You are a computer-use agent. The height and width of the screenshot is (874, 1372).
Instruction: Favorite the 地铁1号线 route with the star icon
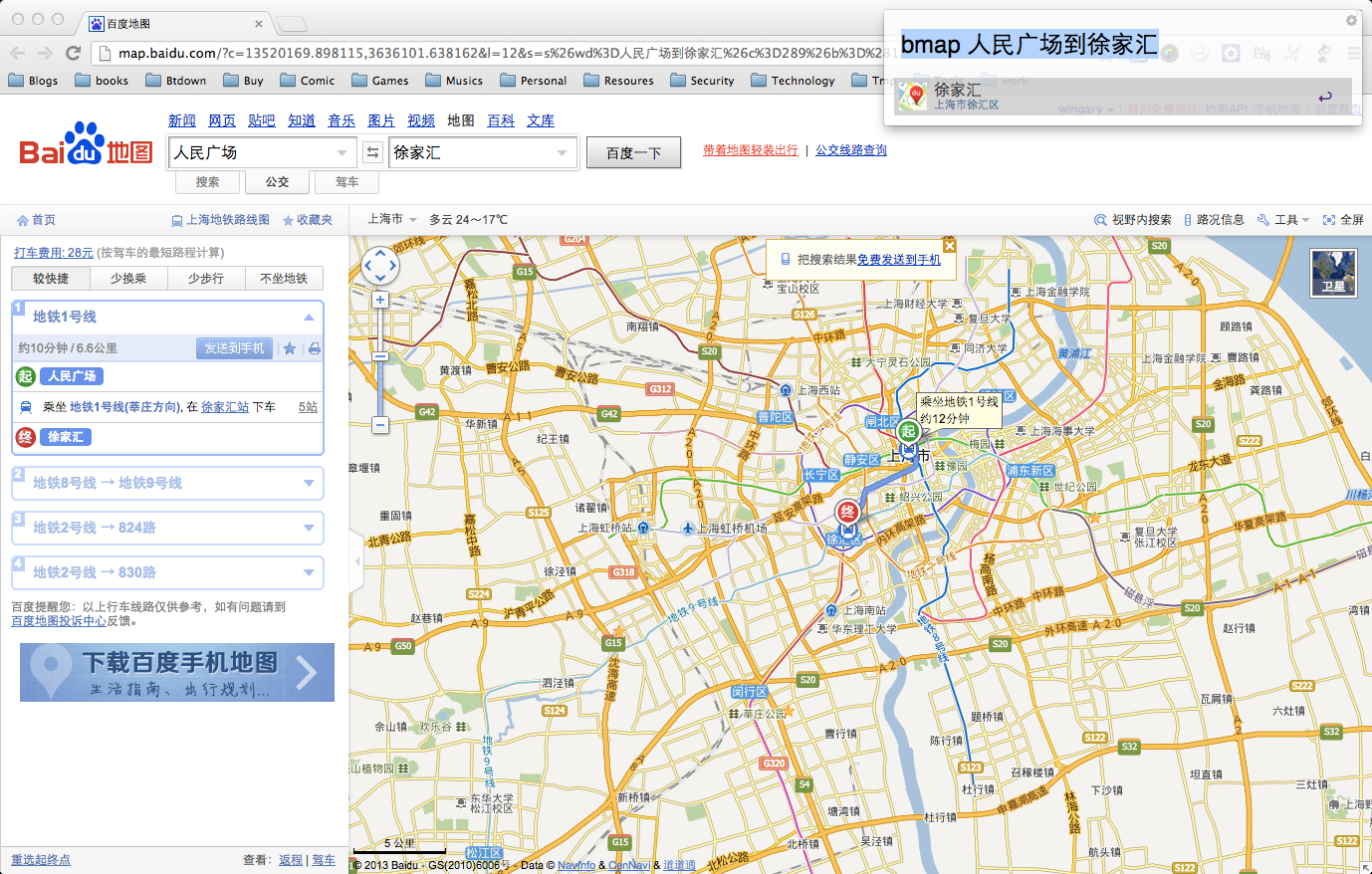pyautogui.click(x=290, y=348)
